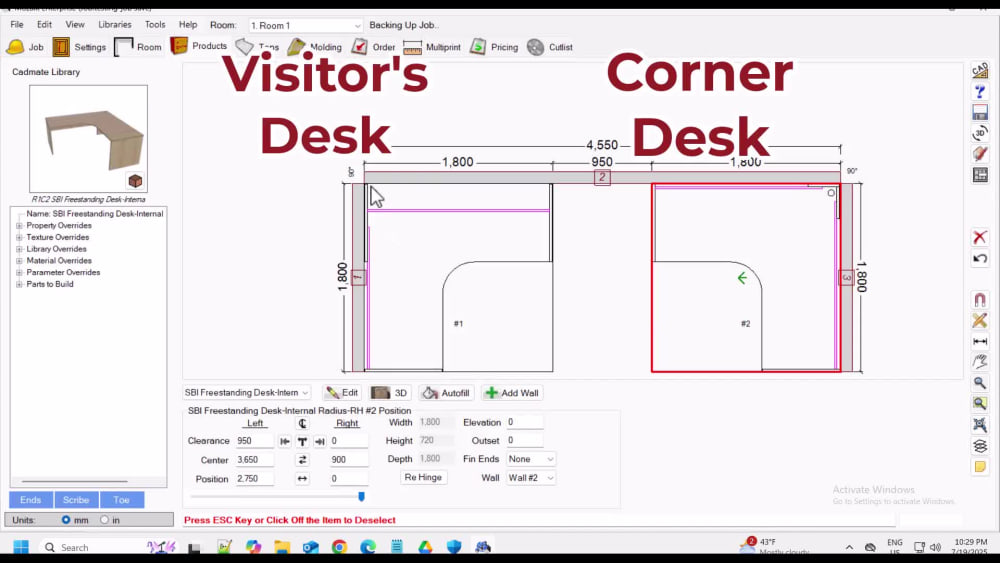Open the Help menu

[188, 24]
